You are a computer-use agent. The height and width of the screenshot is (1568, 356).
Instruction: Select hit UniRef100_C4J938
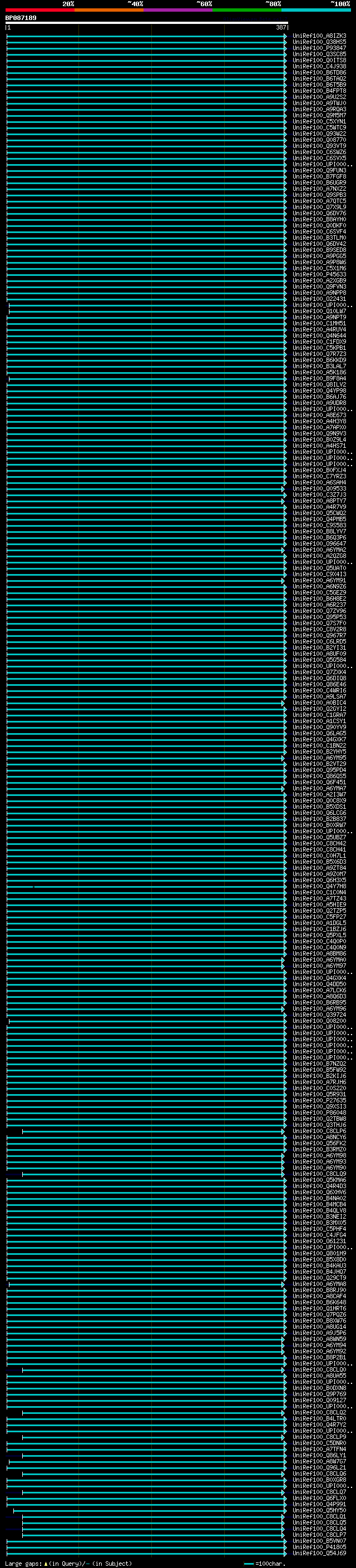point(319,66)
